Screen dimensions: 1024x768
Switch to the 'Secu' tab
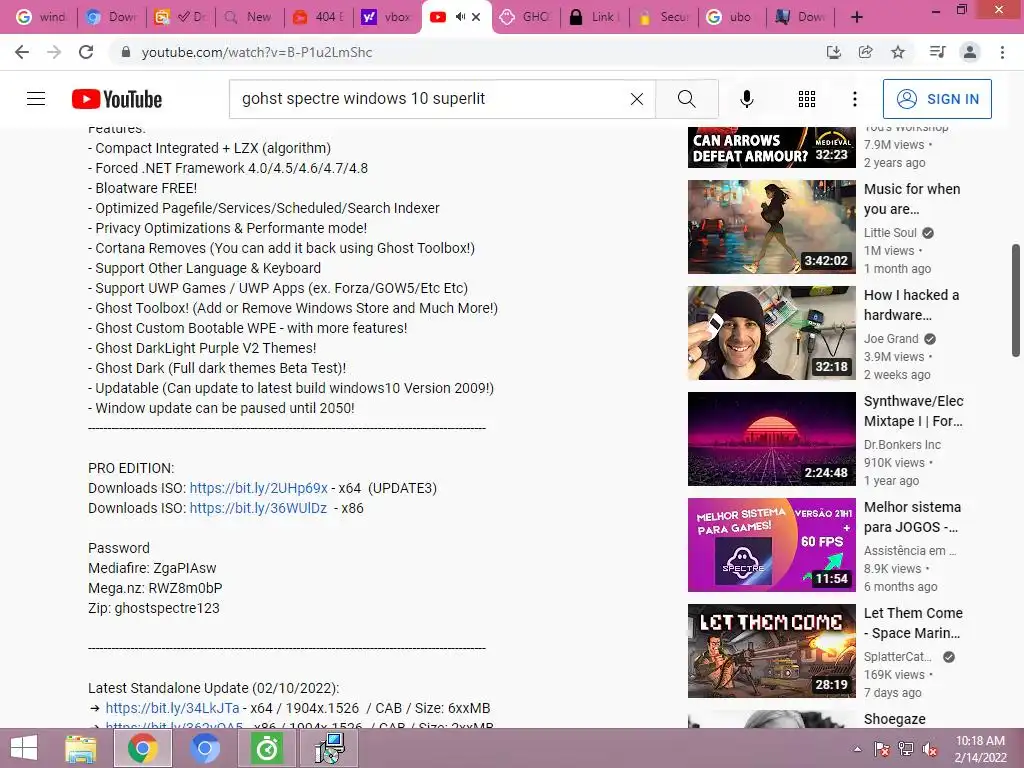click(x=664, y=17)
